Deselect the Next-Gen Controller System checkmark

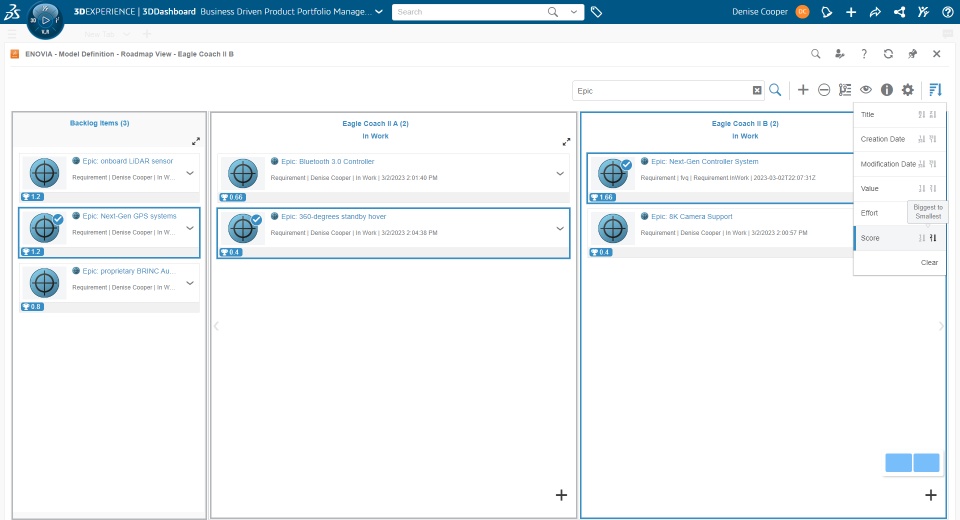click(626, 165)
